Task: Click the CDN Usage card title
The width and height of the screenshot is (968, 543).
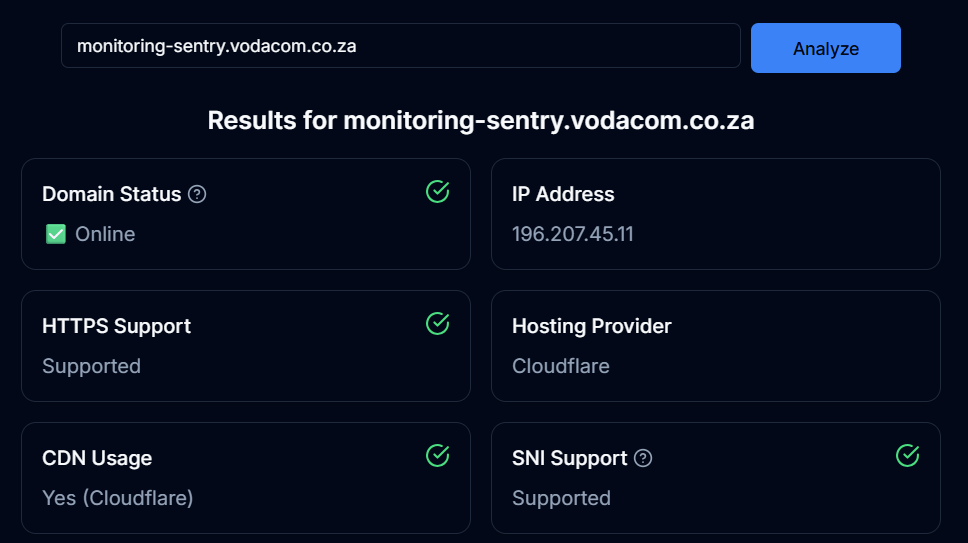Action: click(x=97, y=458)
